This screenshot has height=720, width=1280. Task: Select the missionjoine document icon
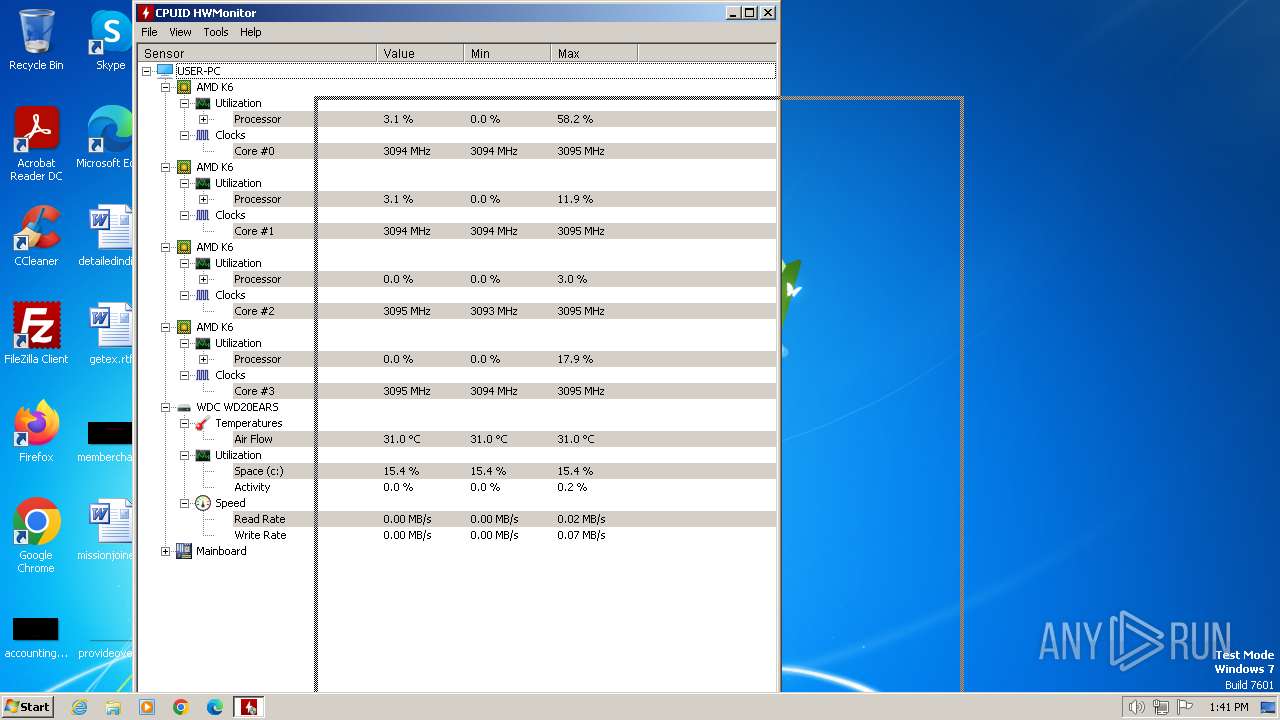(105, 531)
